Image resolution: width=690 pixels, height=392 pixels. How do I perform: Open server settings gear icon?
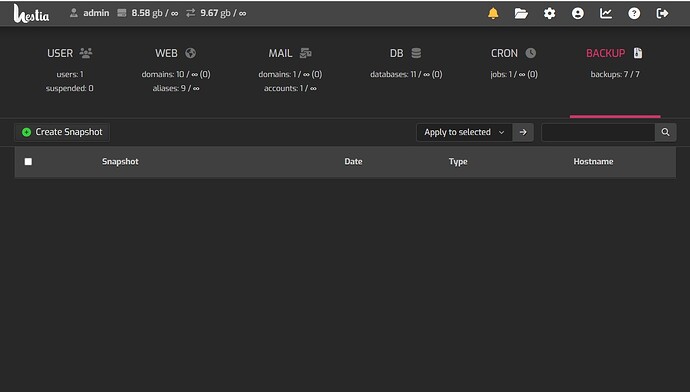pyautogui.click(x=549, y=13)
